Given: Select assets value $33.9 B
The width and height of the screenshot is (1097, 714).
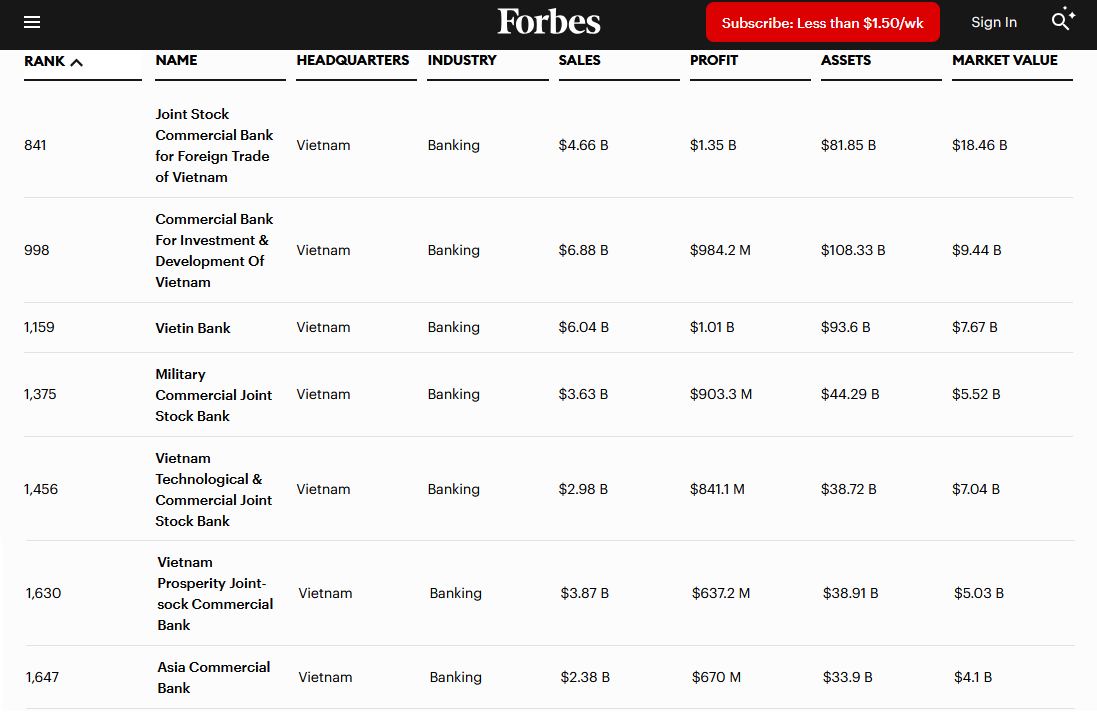Looking at the screenshot, I should coord(848,678).
